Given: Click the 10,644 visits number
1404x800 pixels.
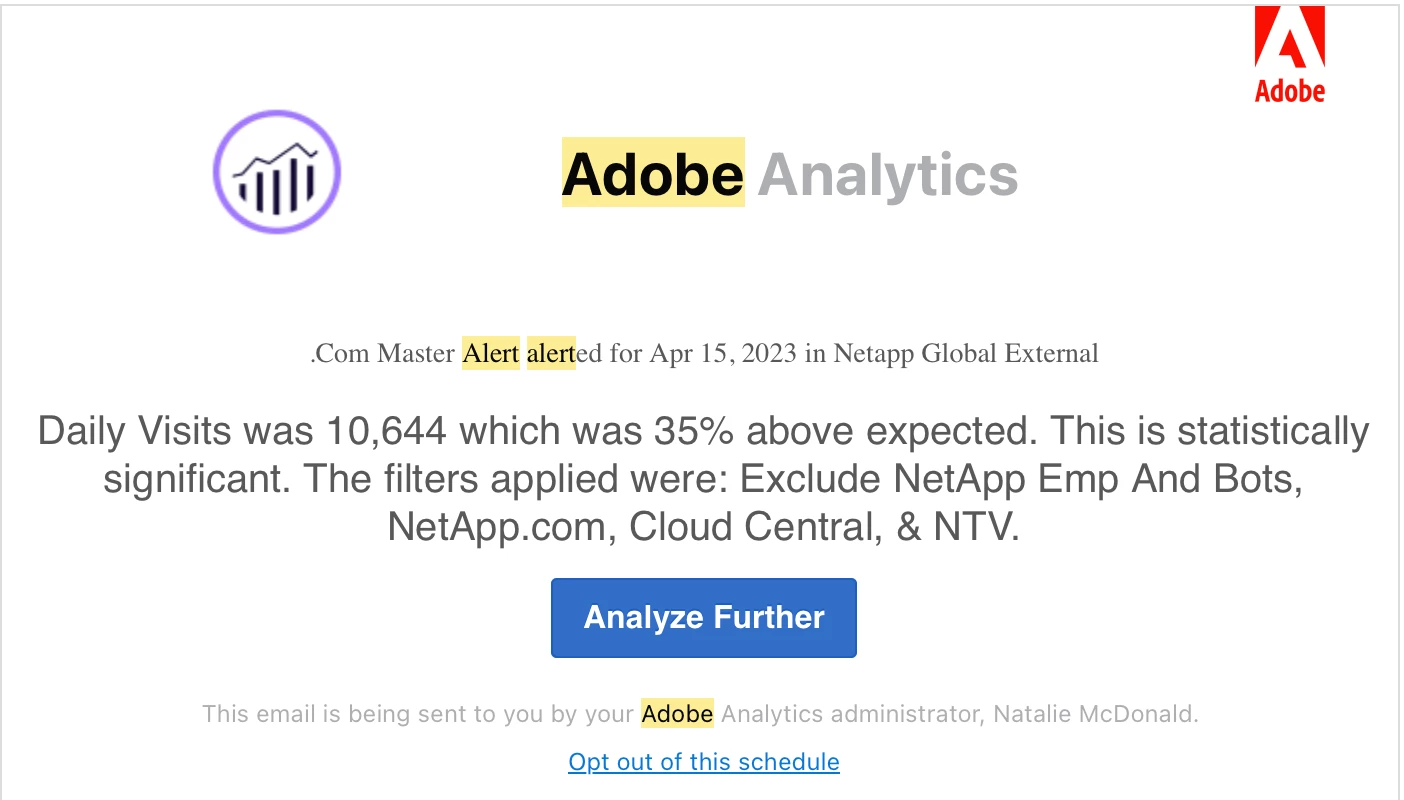Looking at the screenshot, I should pos(387,432).
